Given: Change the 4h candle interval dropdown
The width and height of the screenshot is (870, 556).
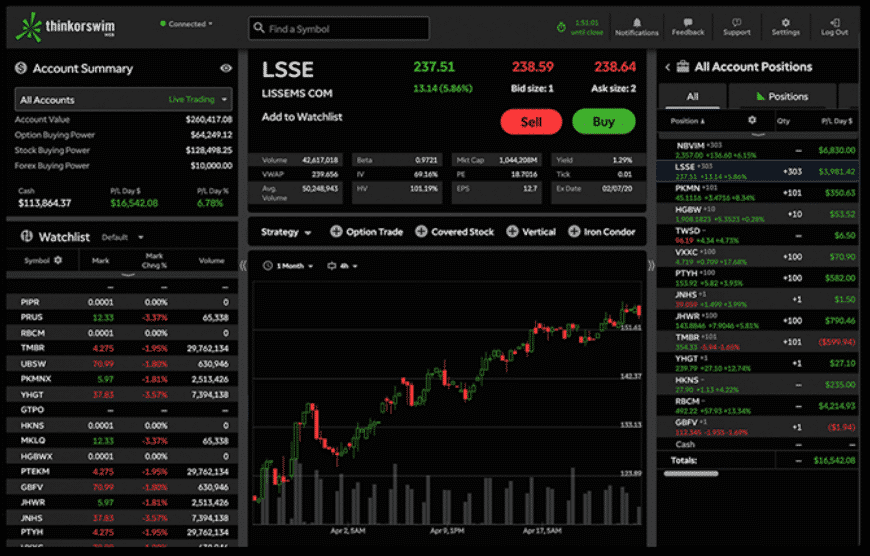Looking at the screenshot, I should [342, 266].
